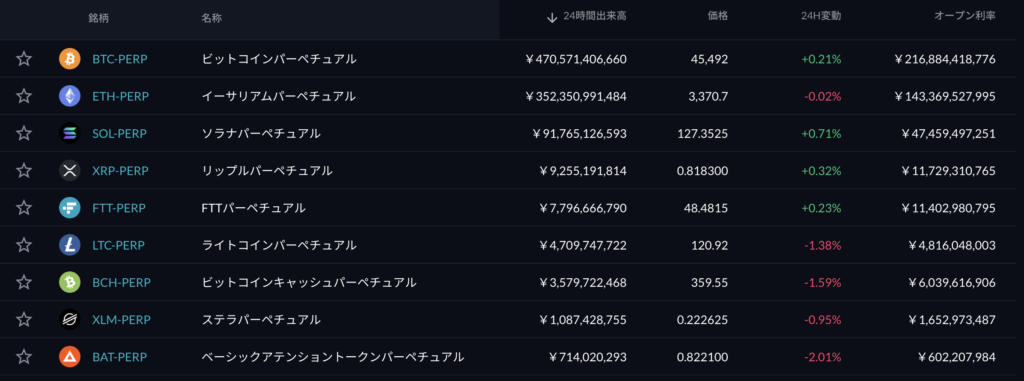Select the 名称 column header
Image resolution: width=1024 pixels, height=381 pixels.
(212, 18)
